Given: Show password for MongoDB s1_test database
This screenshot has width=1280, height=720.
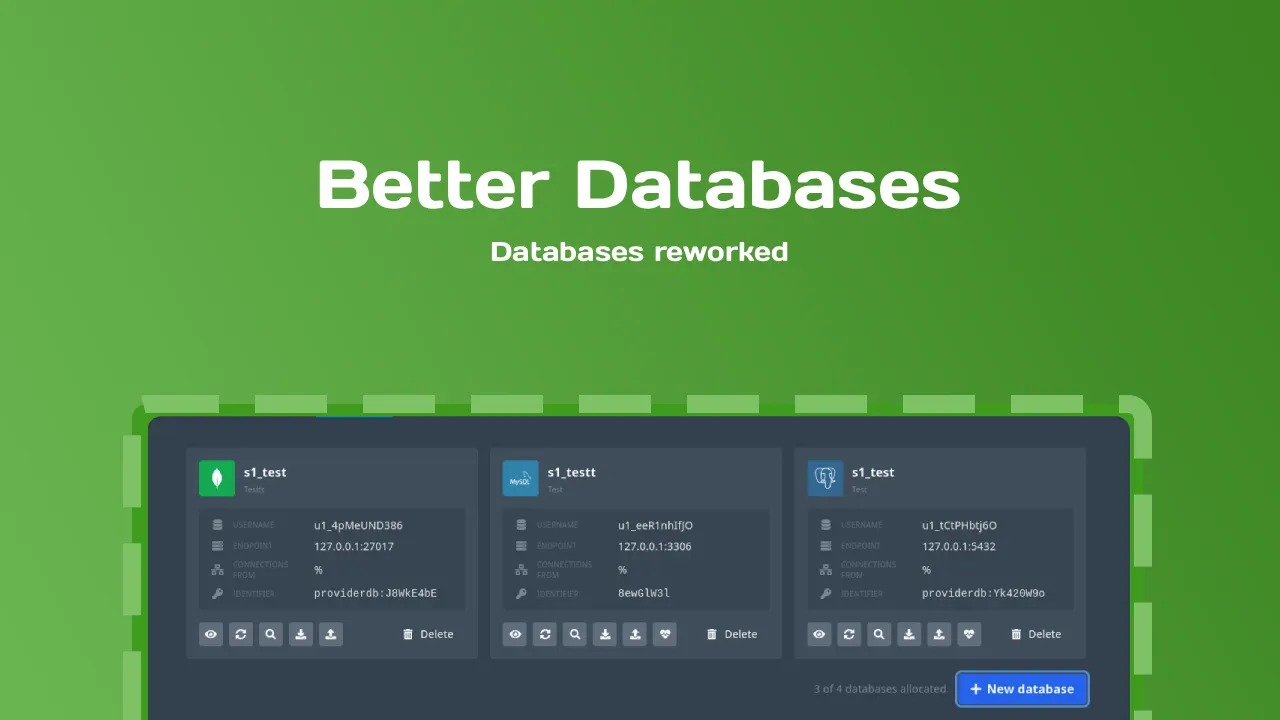Looking at the screenshot, I should [211, 634].
